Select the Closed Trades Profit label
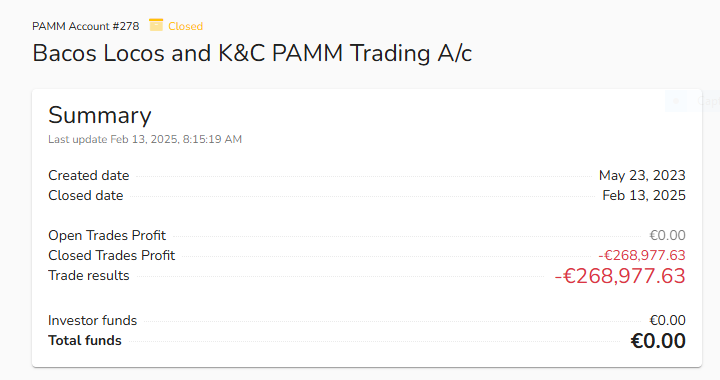 (112, 255)
